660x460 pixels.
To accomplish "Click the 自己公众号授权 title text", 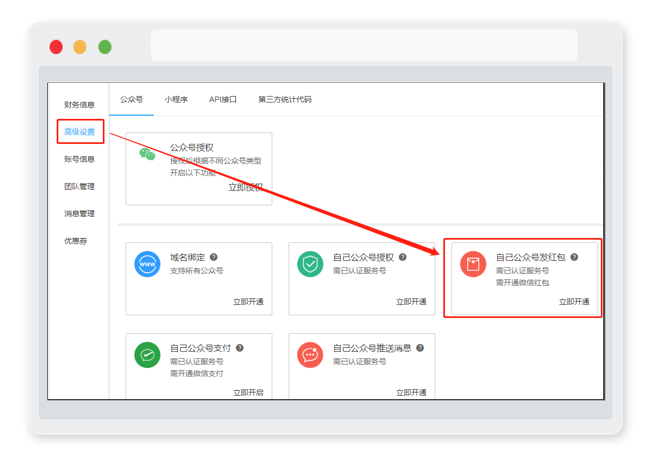I will 363,257.
